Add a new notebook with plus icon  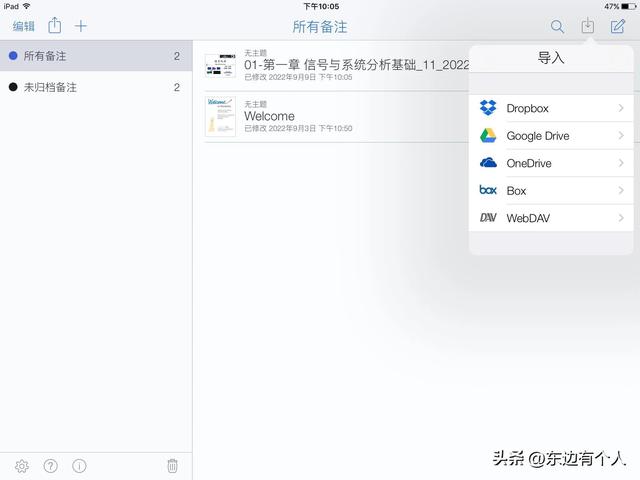pos(81,26)
